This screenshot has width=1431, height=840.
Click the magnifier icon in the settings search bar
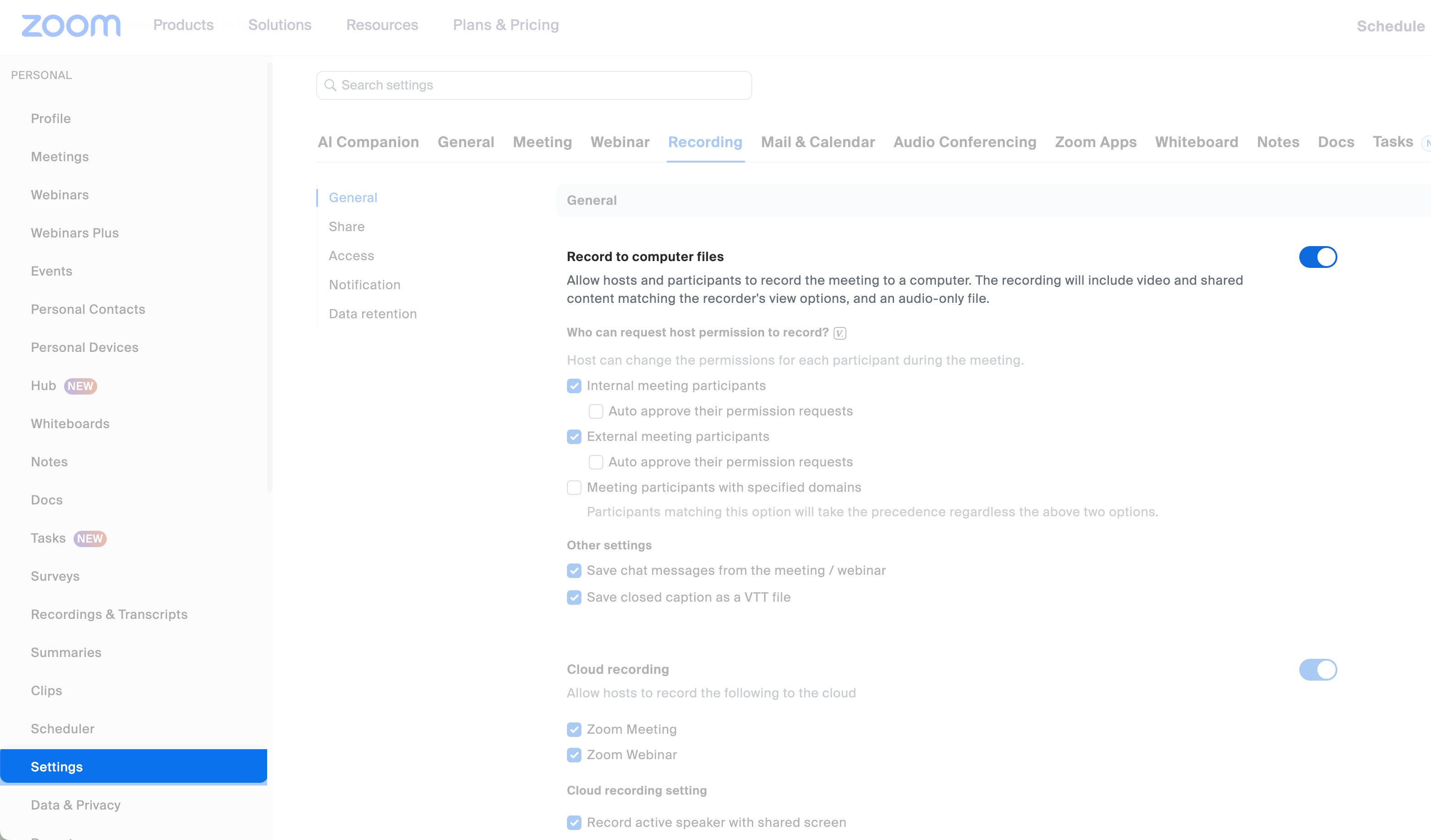click(330, 84)
